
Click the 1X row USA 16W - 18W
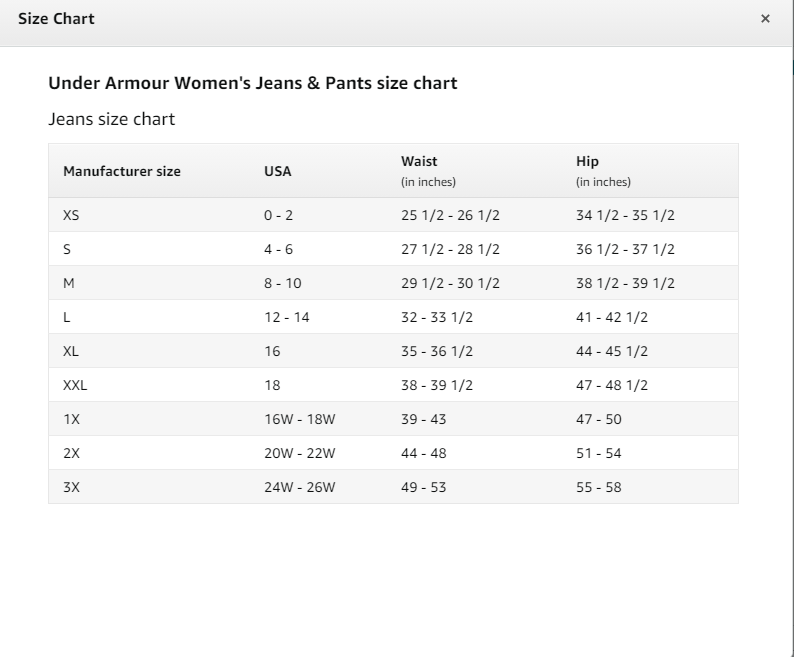pyautogui.click(x=300, y=419)
